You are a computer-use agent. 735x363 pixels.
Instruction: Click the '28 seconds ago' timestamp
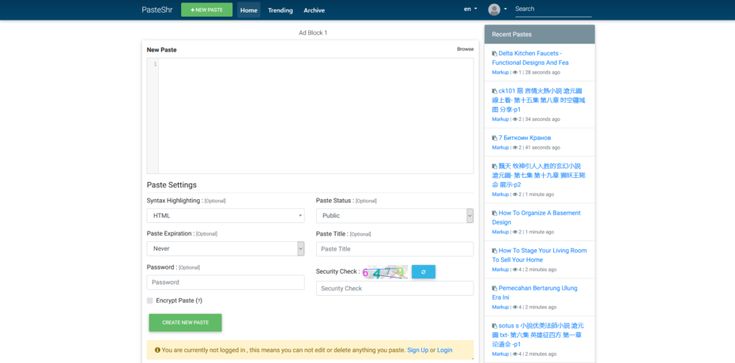[x=542, y=72]
